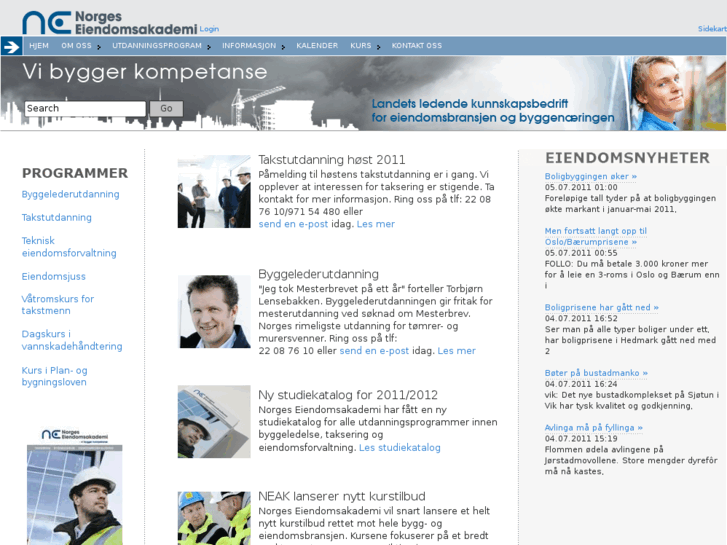Open the UTDANNINGSPROGRAM menu item

(157, 46)
